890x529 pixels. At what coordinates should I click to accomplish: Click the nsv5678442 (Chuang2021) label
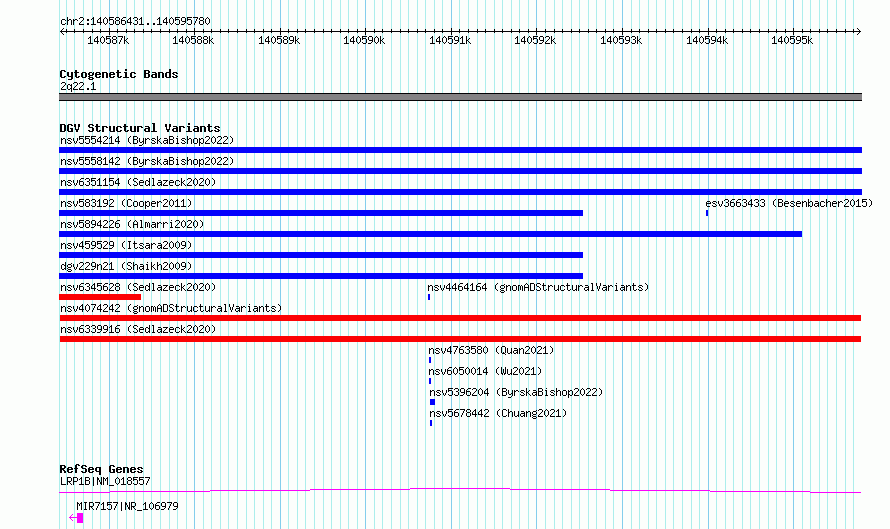tap(498, 413)
